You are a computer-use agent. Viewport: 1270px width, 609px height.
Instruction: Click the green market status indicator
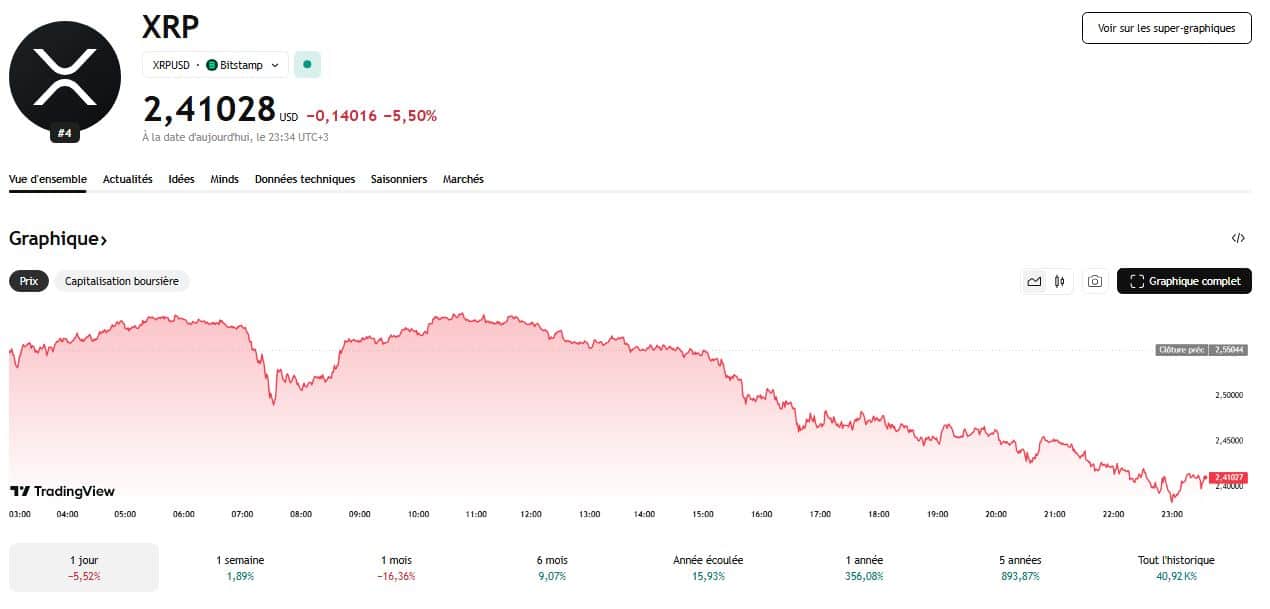[307, 63]
